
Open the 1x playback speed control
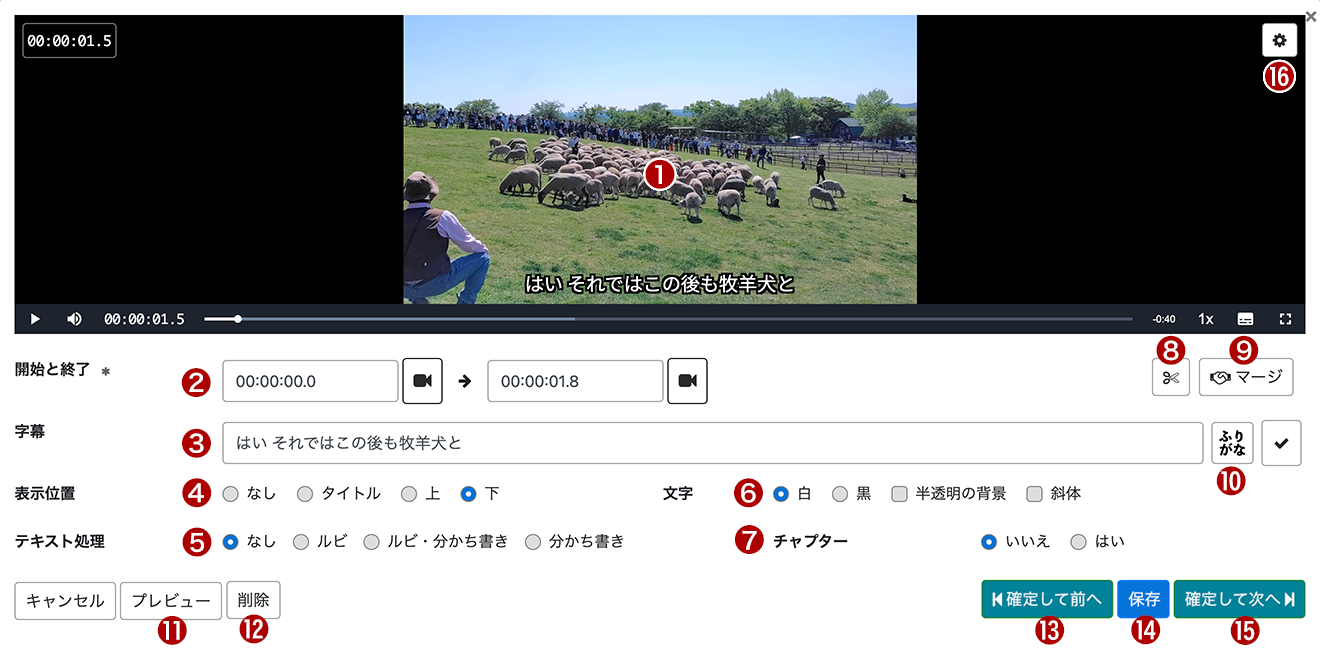[1205, 318]
